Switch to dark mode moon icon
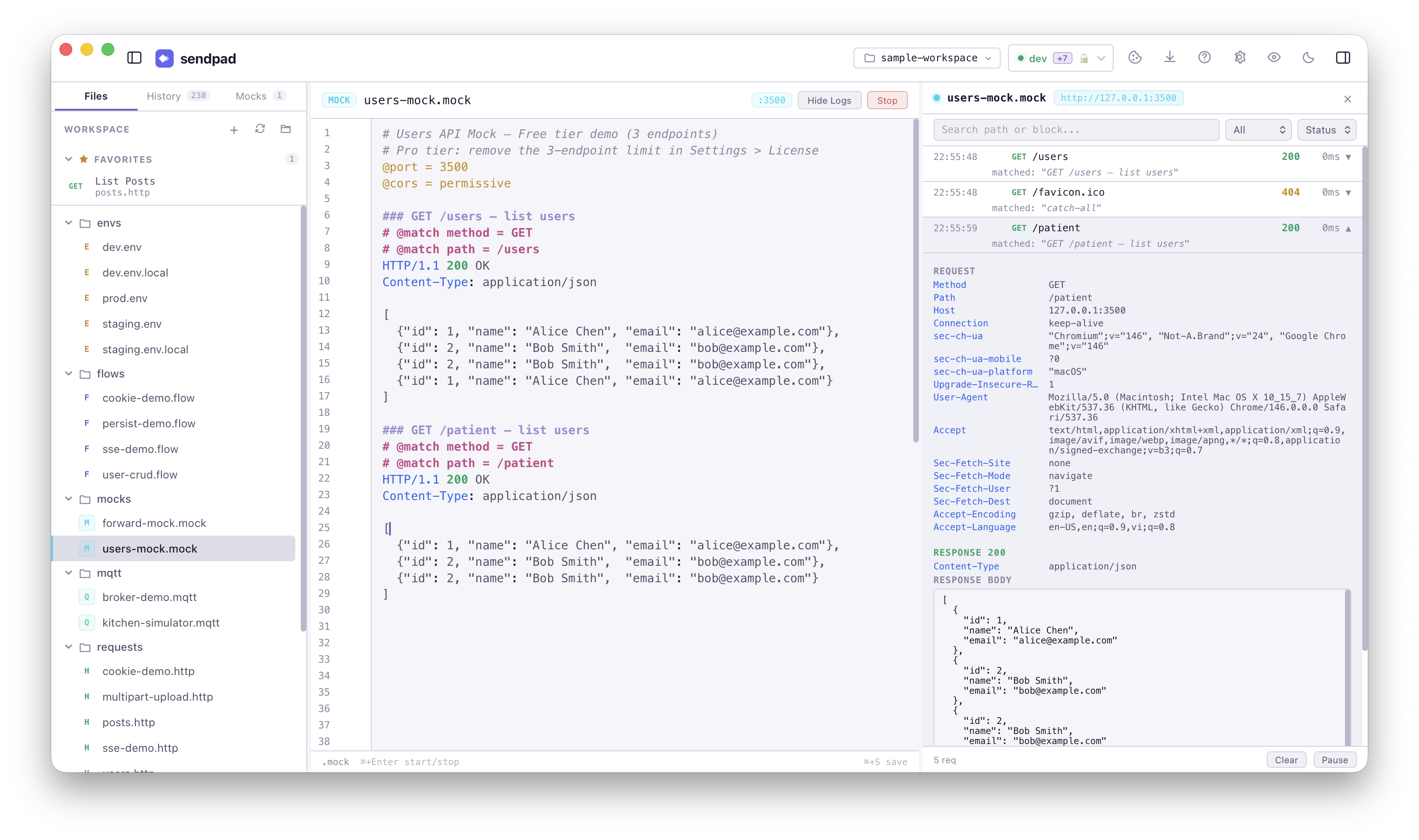Image resolution: width=1419 pixels, height=840 pixels. [x=1308, y=58]
